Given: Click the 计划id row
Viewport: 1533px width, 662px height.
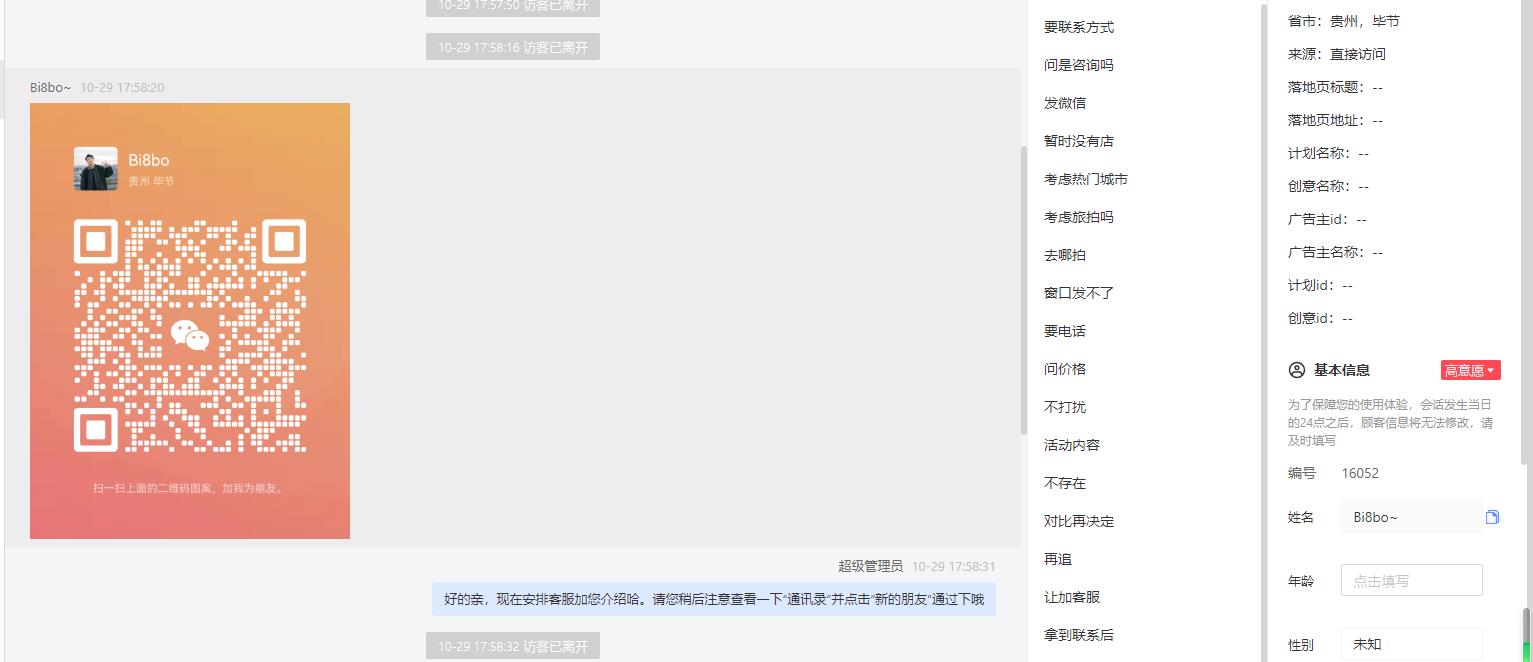Looking at the screenshot, I should [x=1320, y=285].
